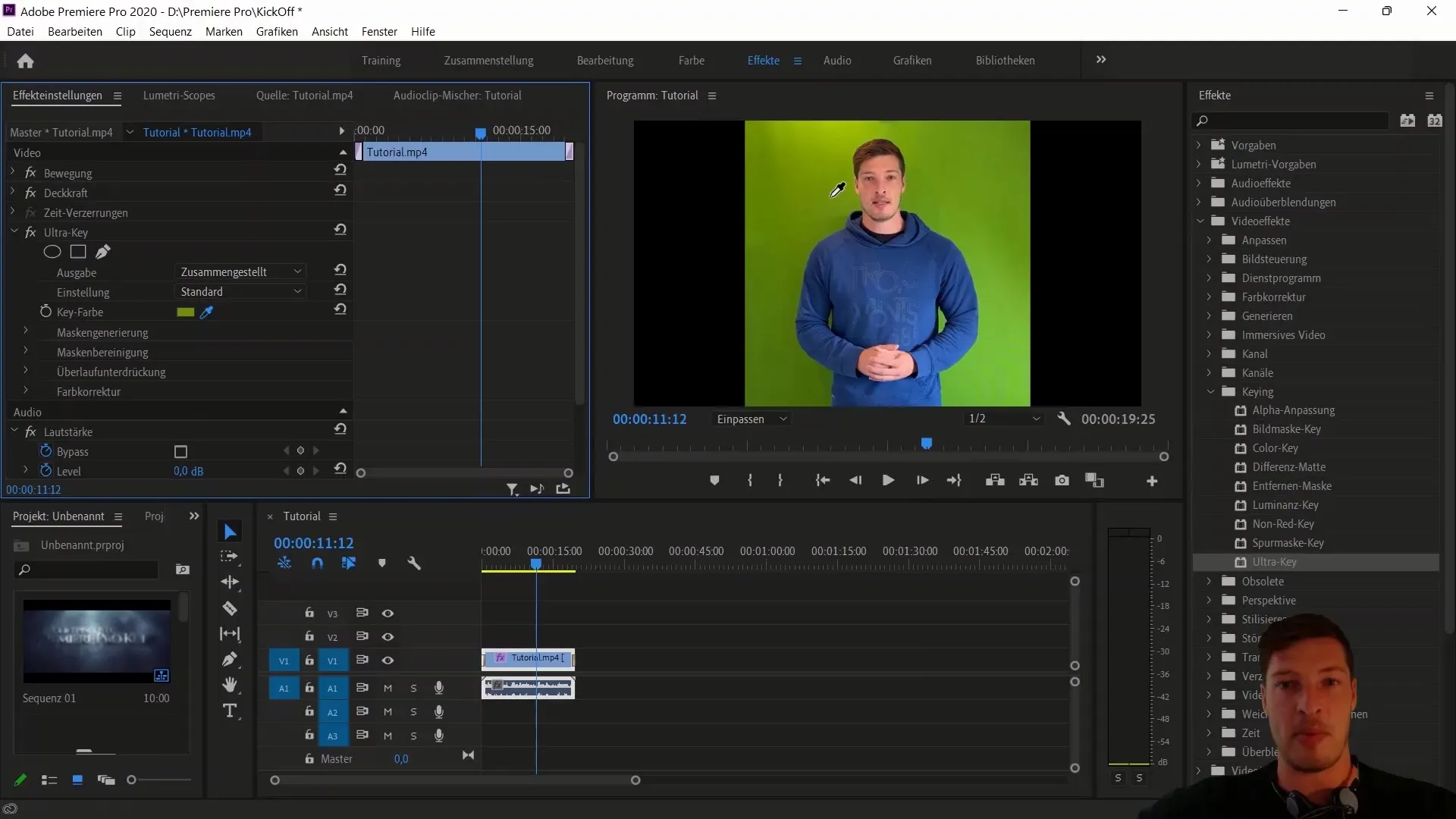Click the Extract button in Program monitor

[1028, 481]
